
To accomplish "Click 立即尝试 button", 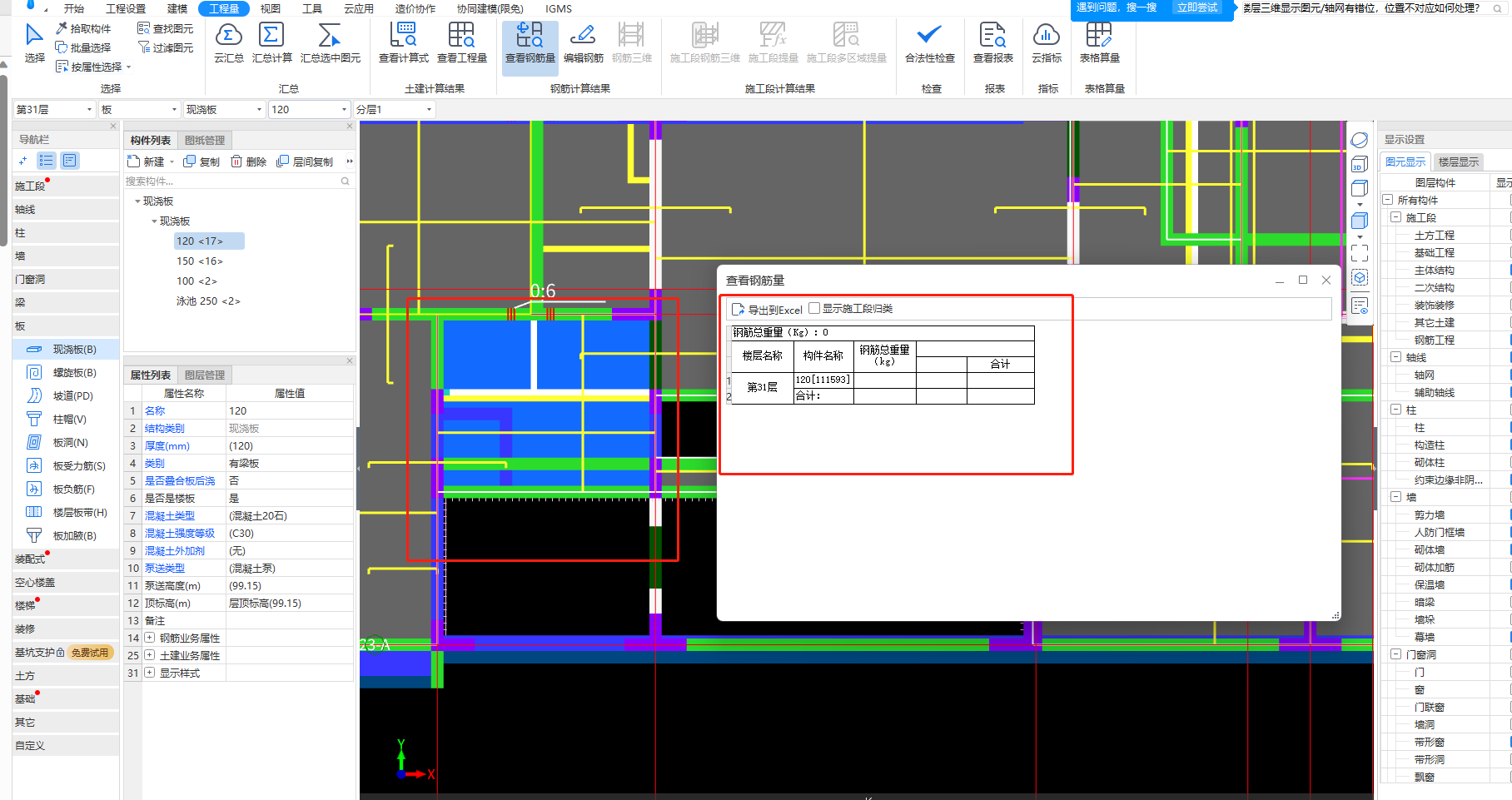I will (1197, 7).
